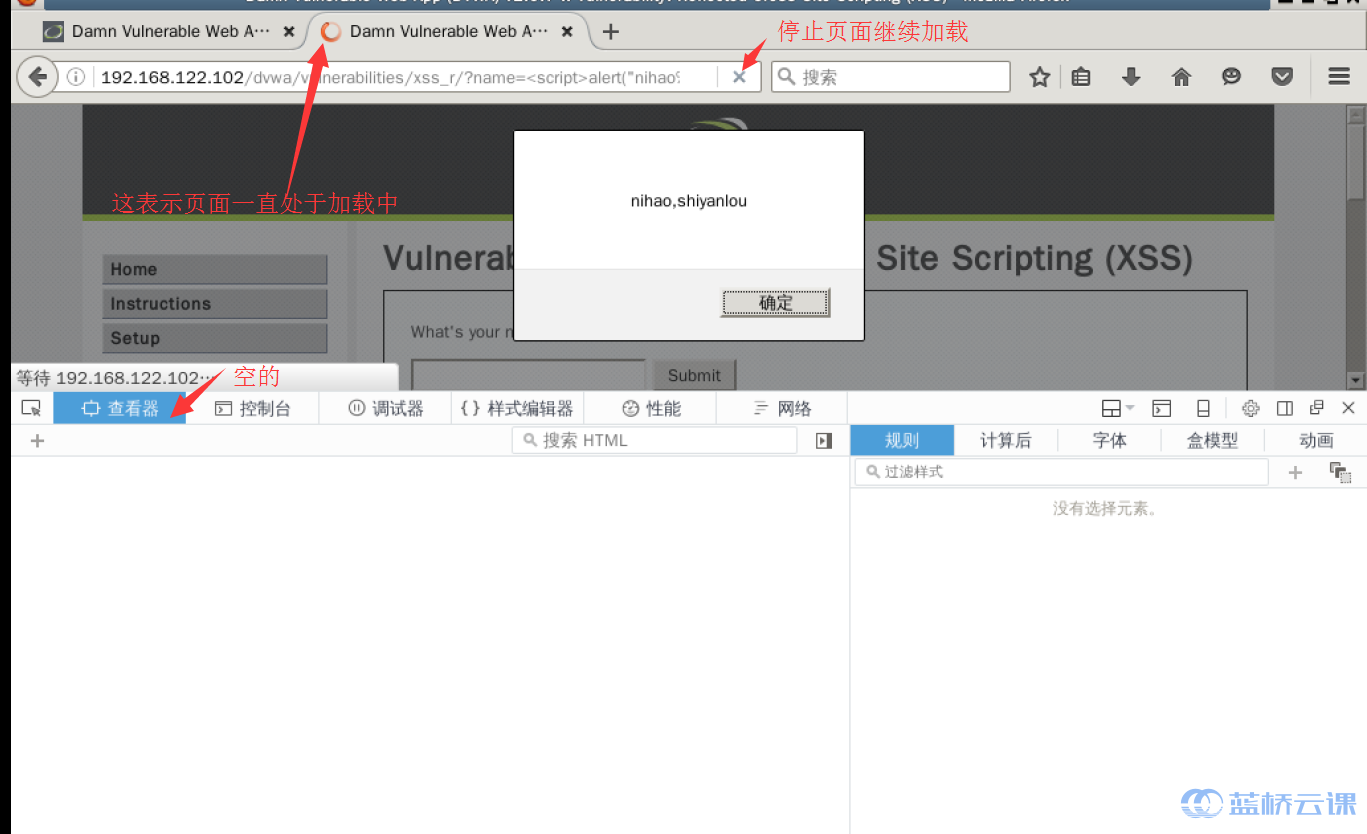Viewport: 1367px width, 834px height.
Task: Select the 规则 rules tab
Action: [902, 440]
